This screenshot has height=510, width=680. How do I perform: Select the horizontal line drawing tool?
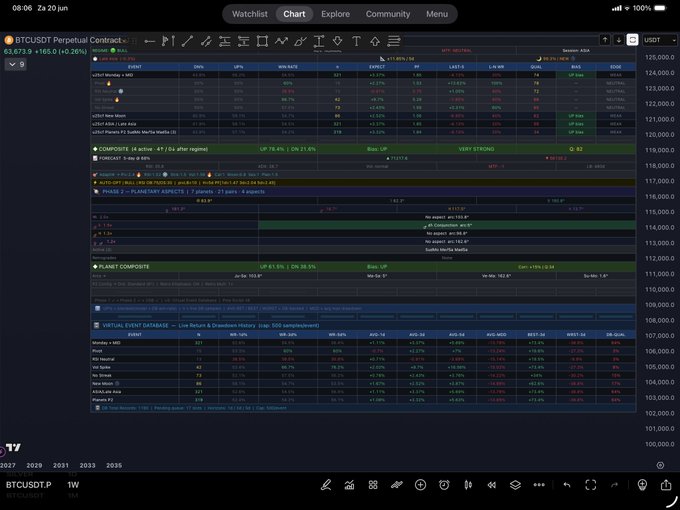[x=150, y=41]
